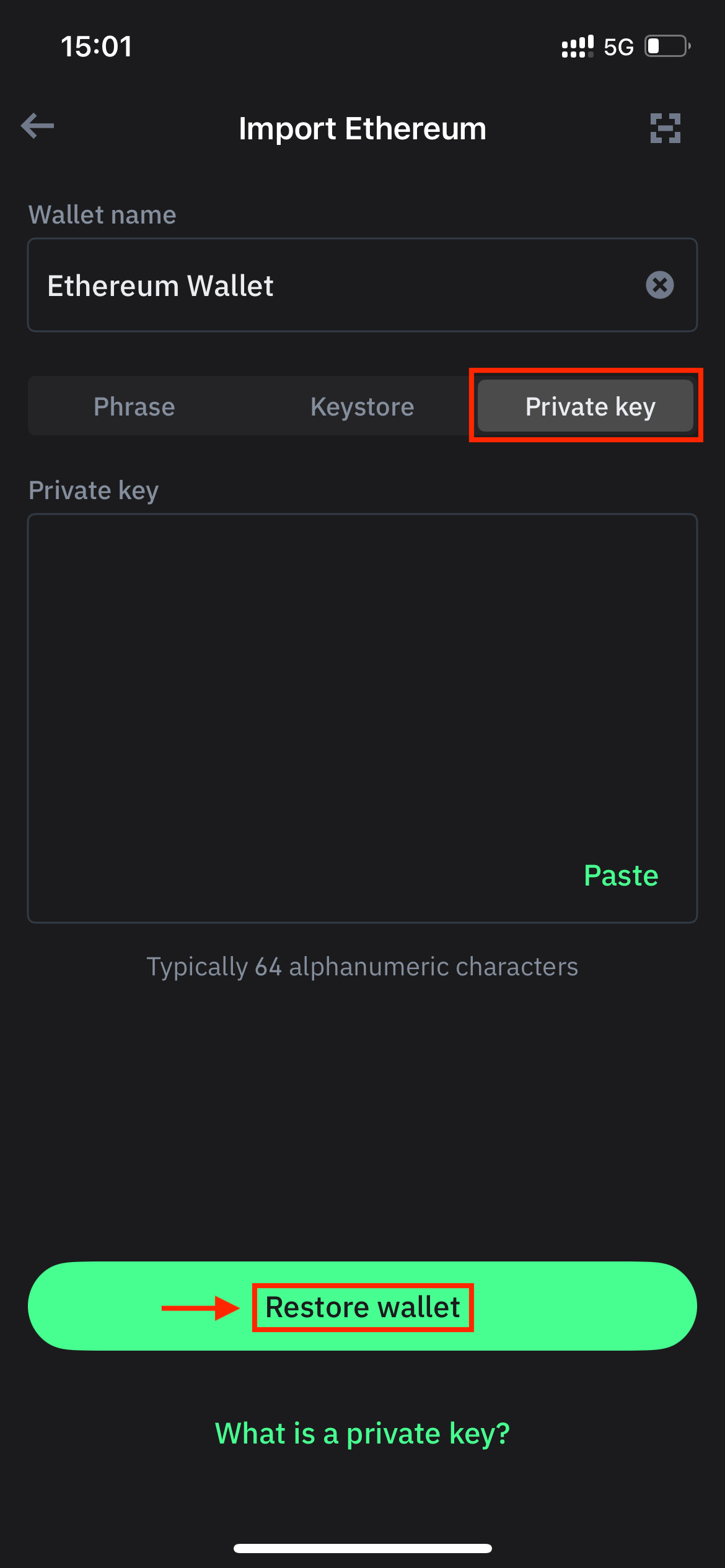Clear the wallet name with the X icon
The width and height of the screenshot is (725, 1568).
click(x=659, y=285)
